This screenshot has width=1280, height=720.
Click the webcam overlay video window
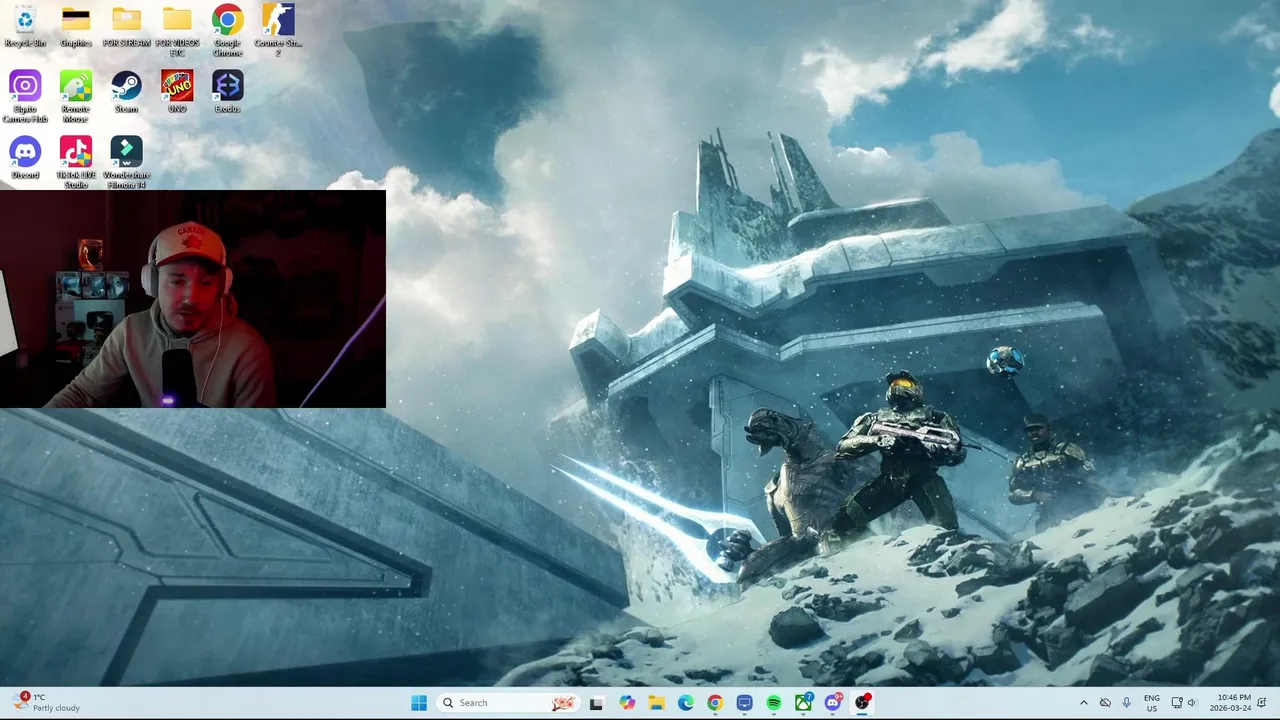tap(193, 299)
